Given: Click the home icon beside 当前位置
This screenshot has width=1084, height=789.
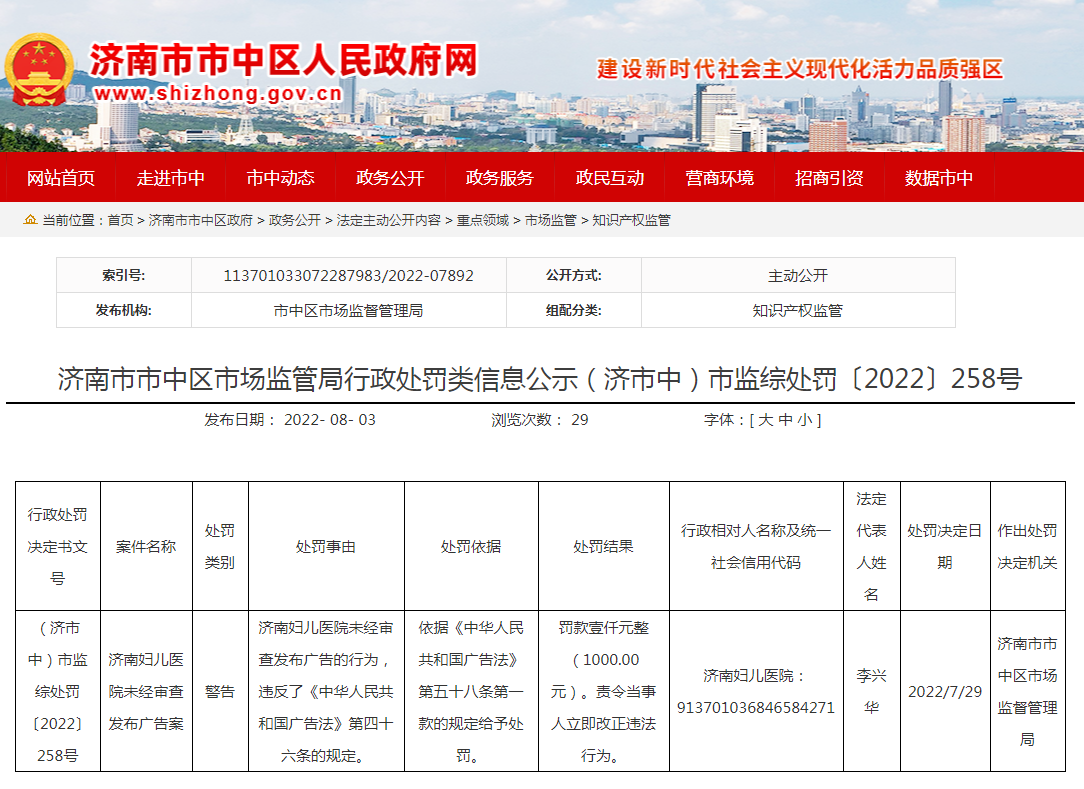Looking at the screenshot, I should coord(31,220).
